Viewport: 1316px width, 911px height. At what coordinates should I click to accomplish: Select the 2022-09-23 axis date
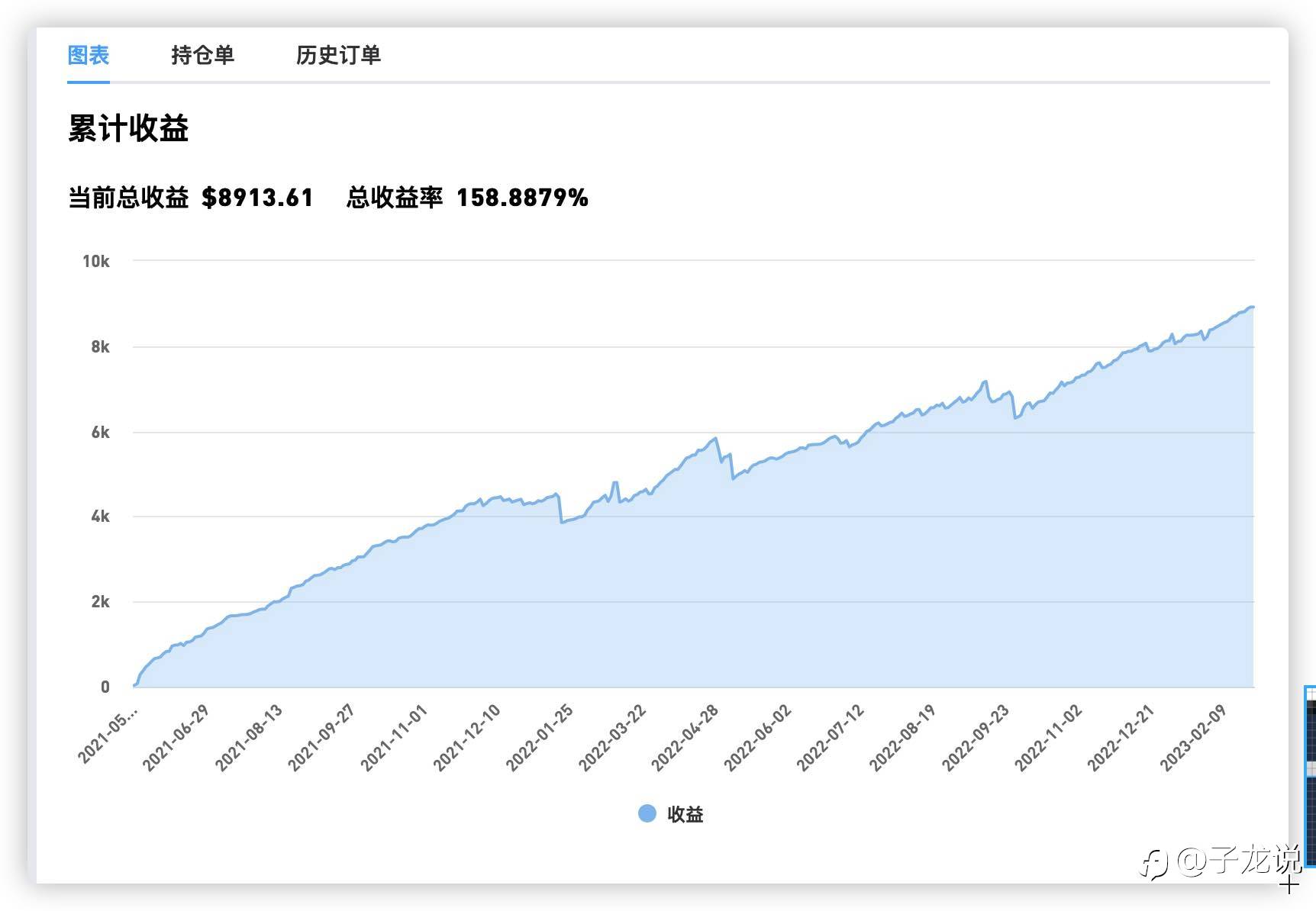[x=976, y=737]
